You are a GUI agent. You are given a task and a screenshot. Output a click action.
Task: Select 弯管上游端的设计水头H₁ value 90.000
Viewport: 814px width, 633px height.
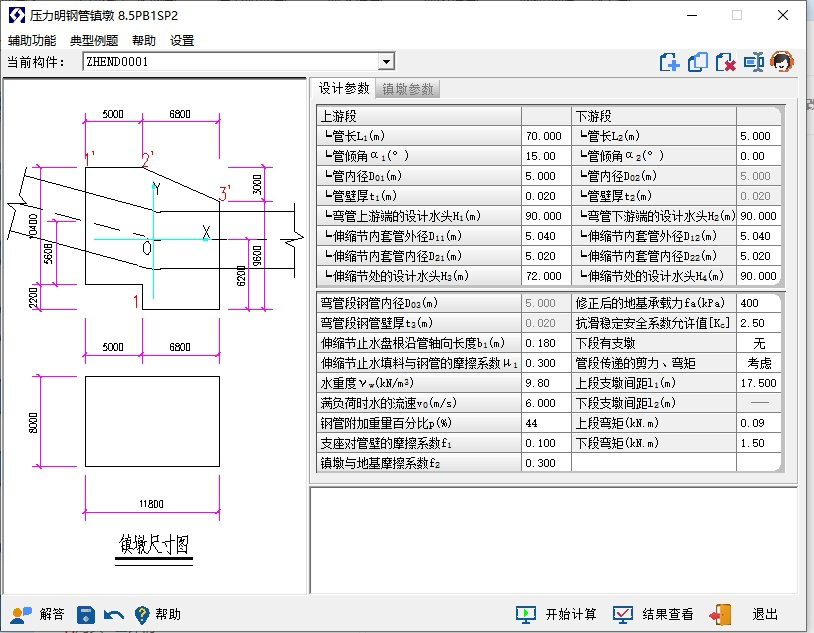click(x=546, y=216)
